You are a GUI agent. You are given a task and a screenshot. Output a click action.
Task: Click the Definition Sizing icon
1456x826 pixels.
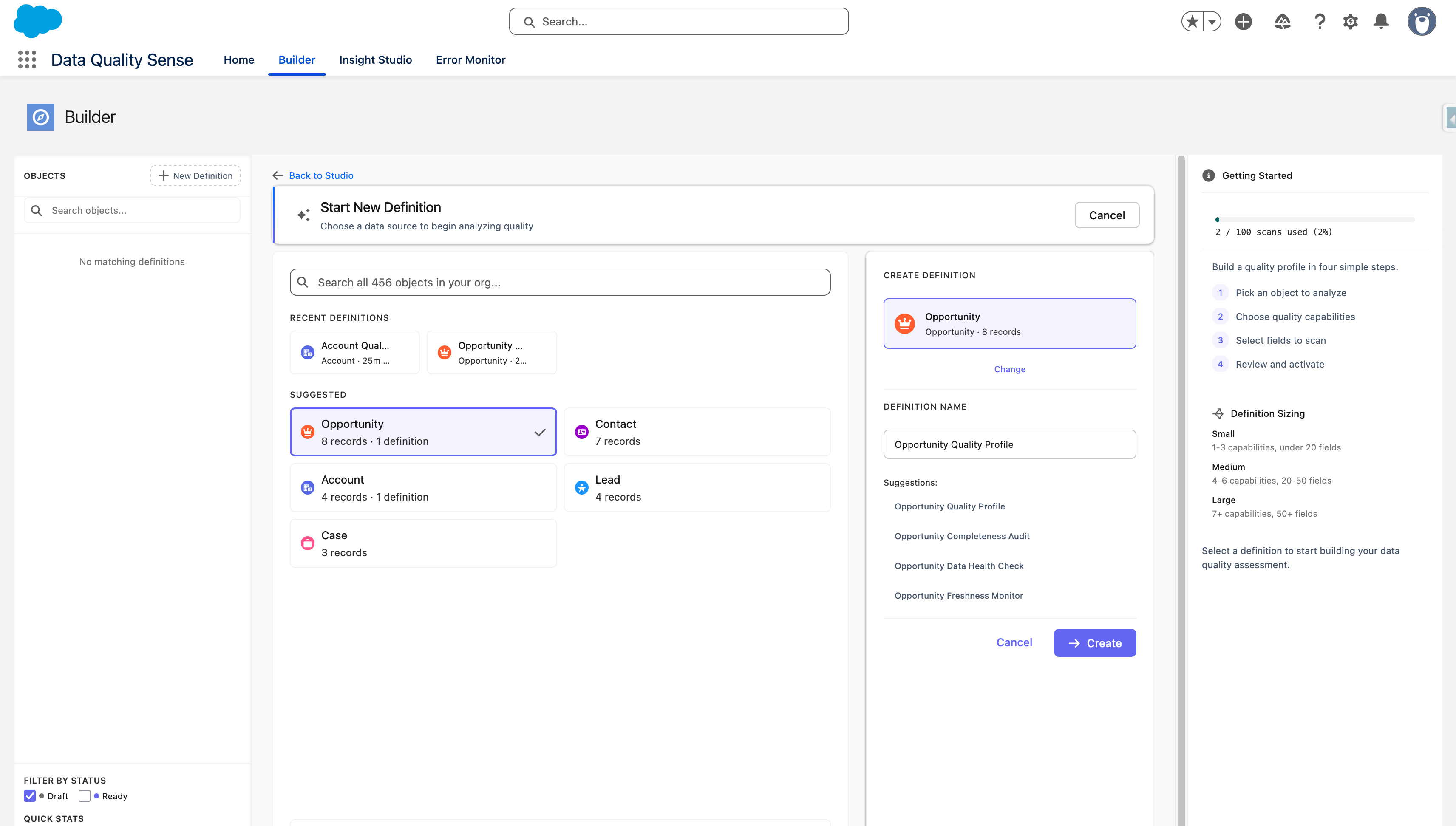click(x=1218, y=413)
